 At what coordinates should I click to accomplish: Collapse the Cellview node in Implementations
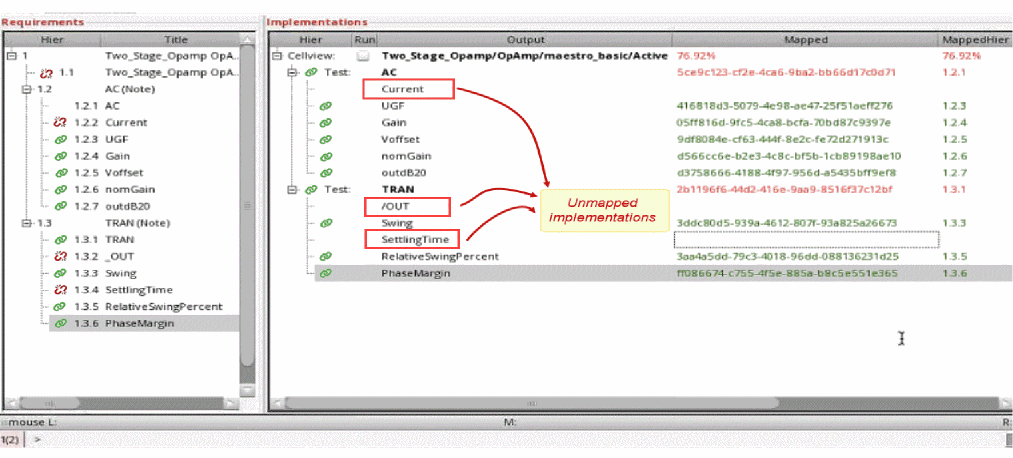(277, 56)
